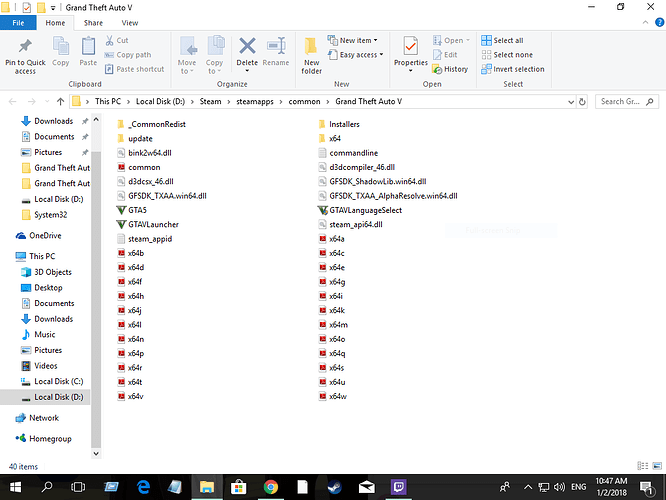Image resolution: width=666 pixels, height=500 pixels.
Task: Select the GTAVLauncher application
Action: (x=148, y=224)
